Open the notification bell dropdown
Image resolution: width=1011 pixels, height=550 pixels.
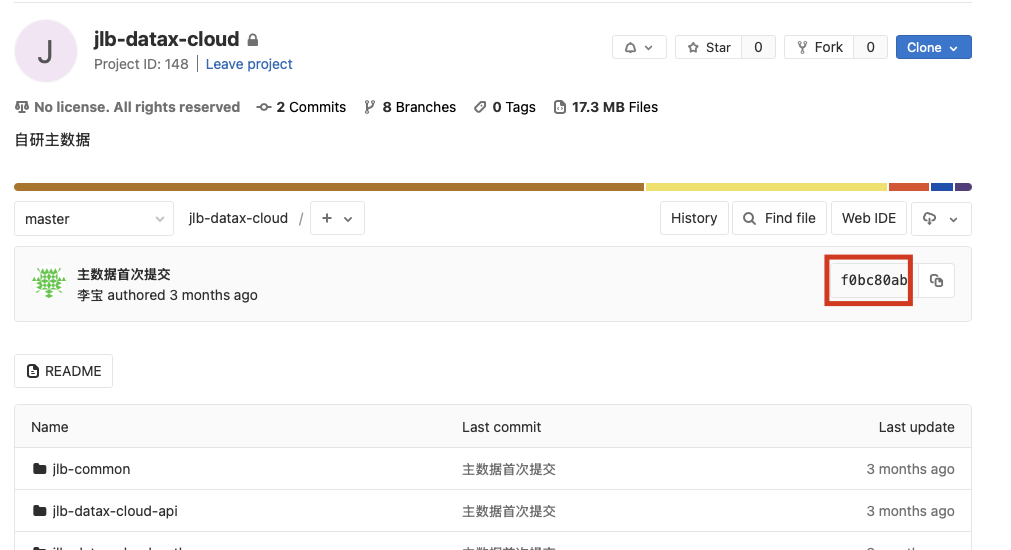[638, 48]
